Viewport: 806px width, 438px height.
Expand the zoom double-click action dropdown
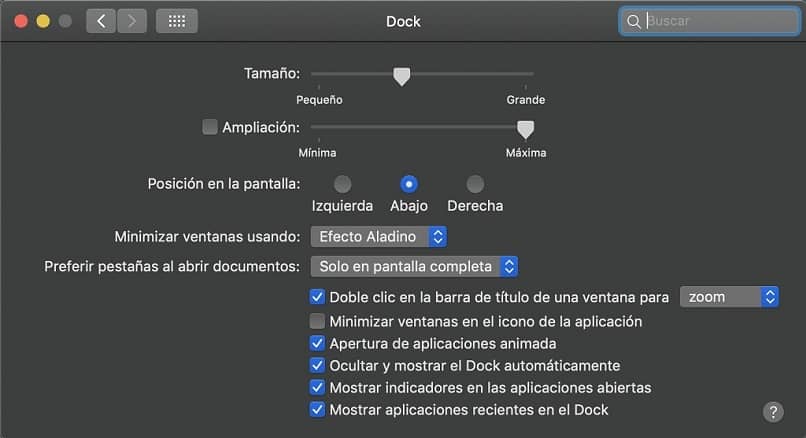(729, 297)
